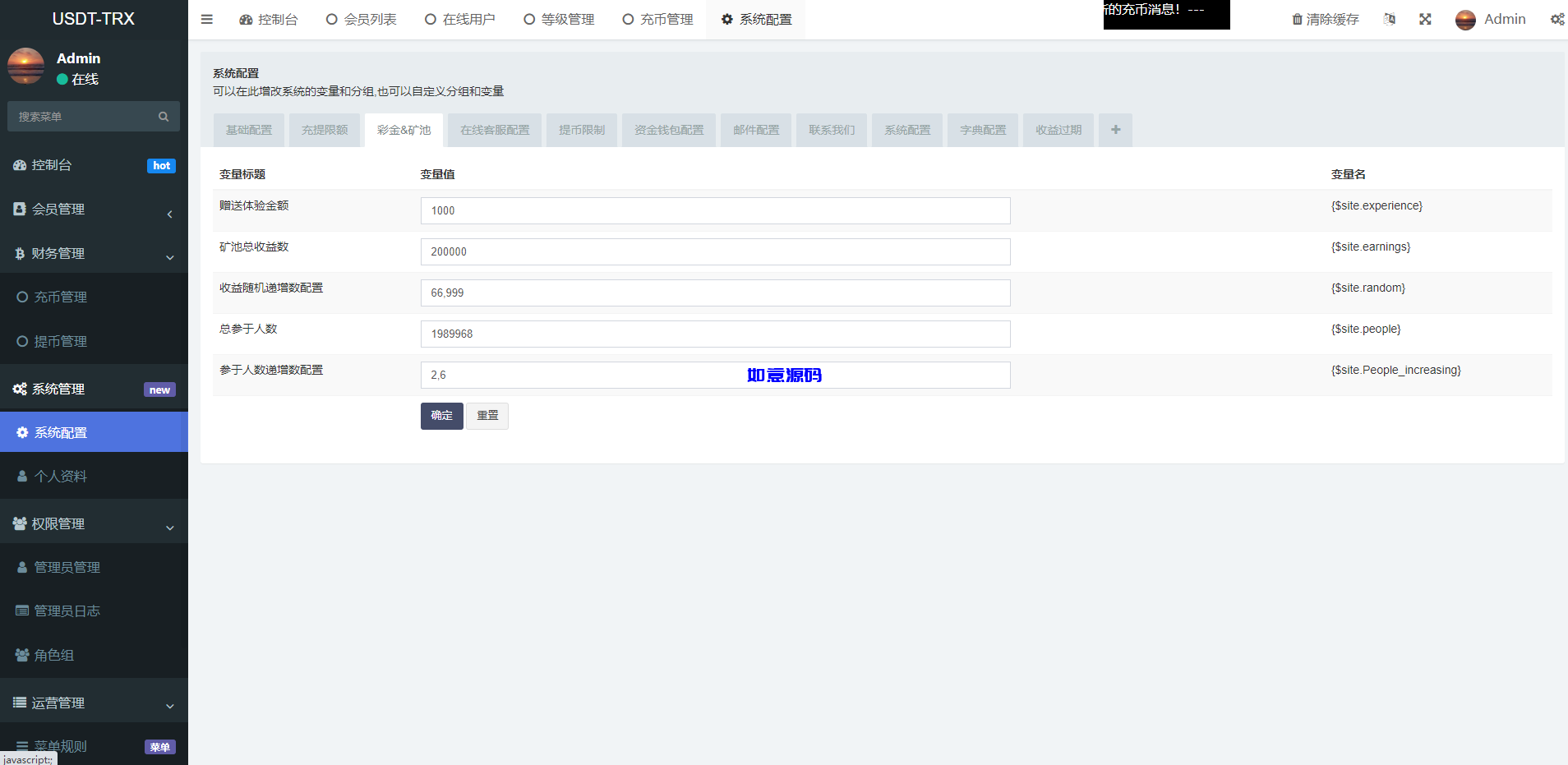Click the 赠送体验金额 value field
Screen dimensions: 1568x765
715,210
